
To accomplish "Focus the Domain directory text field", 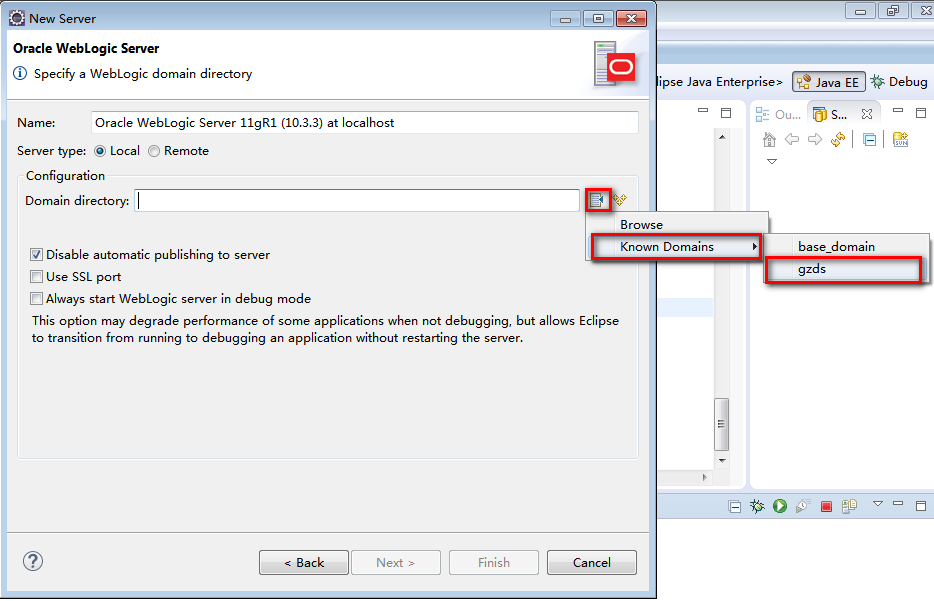I will (357, 201).
